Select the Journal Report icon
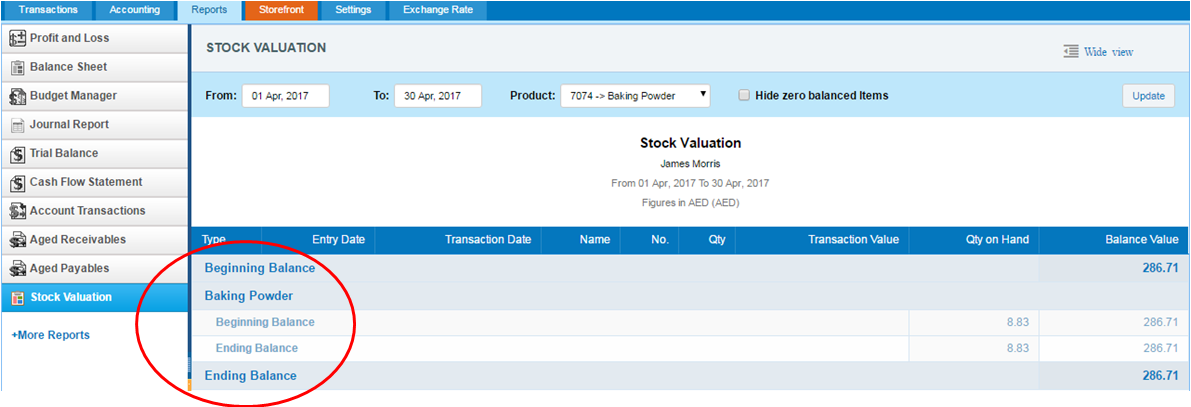 pyautogui.click(x=17, y=125)
